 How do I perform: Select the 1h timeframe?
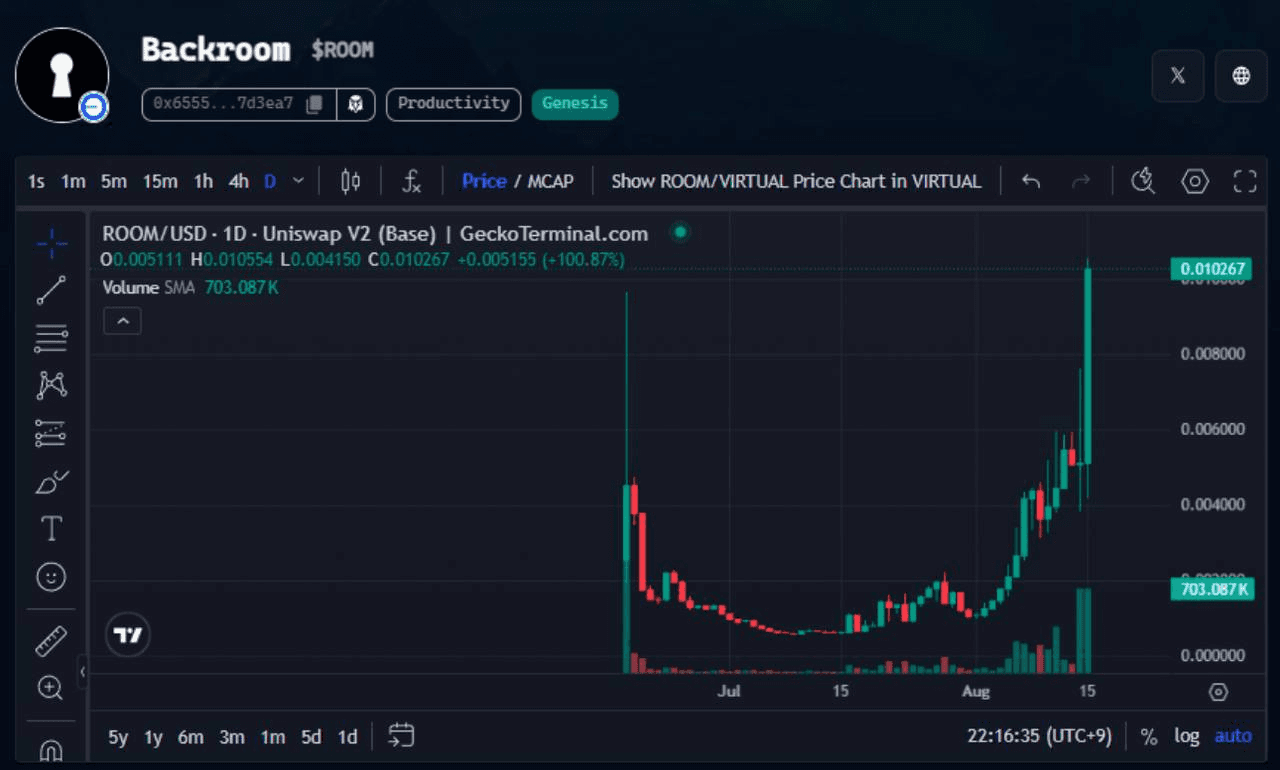click(203, 181)
